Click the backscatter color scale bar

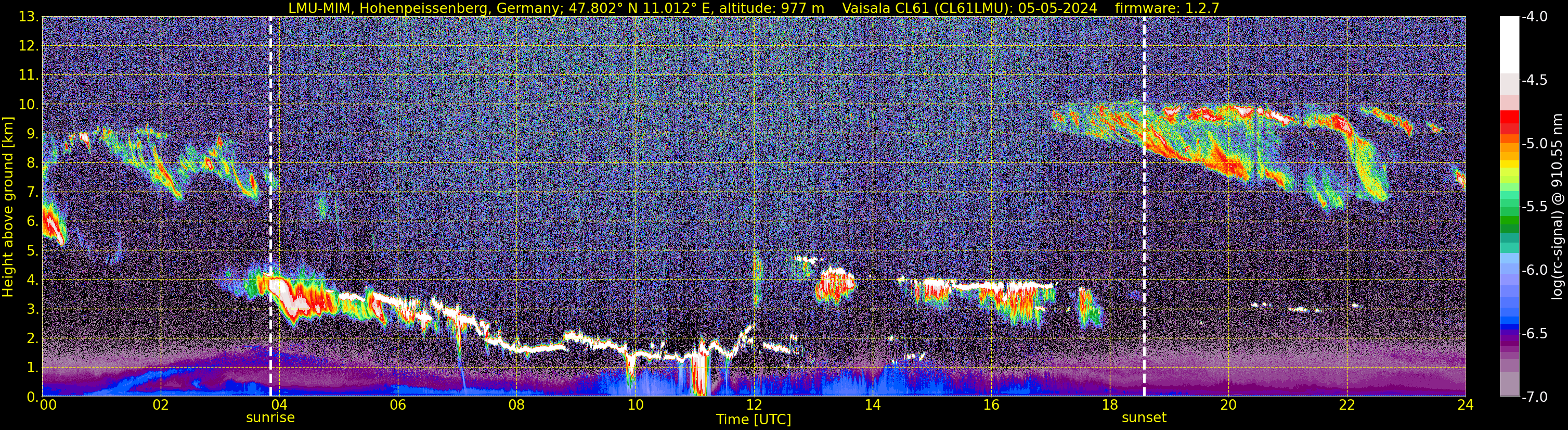coord(1509,207)
